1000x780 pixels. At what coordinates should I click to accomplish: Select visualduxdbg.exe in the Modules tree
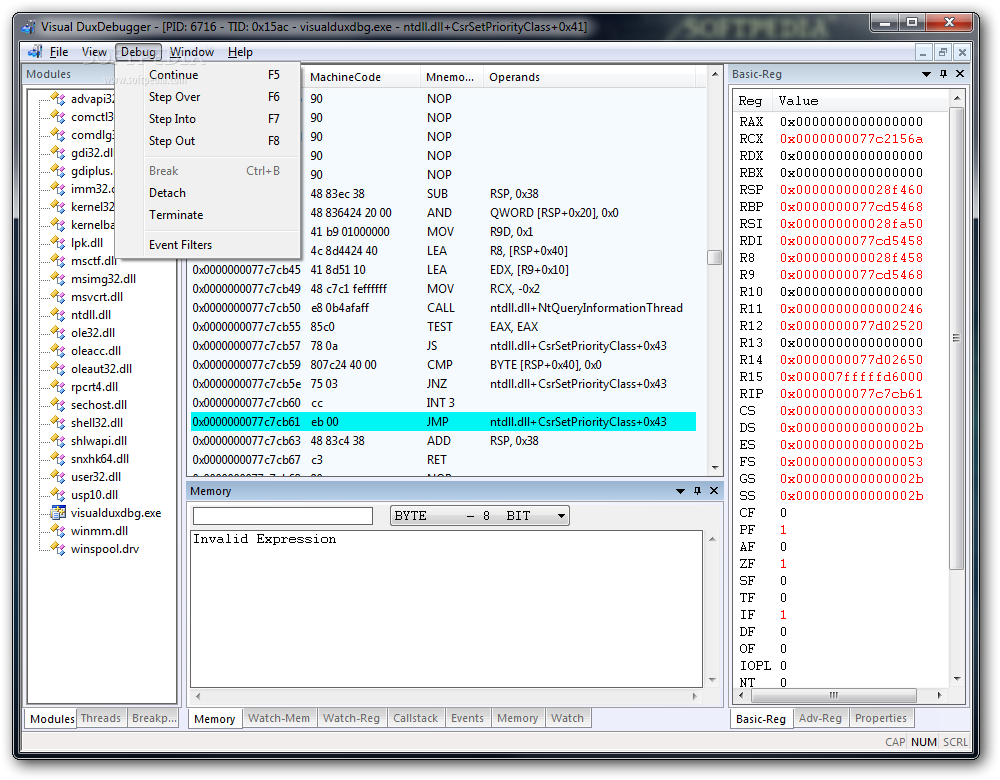(x=115, y=513)
